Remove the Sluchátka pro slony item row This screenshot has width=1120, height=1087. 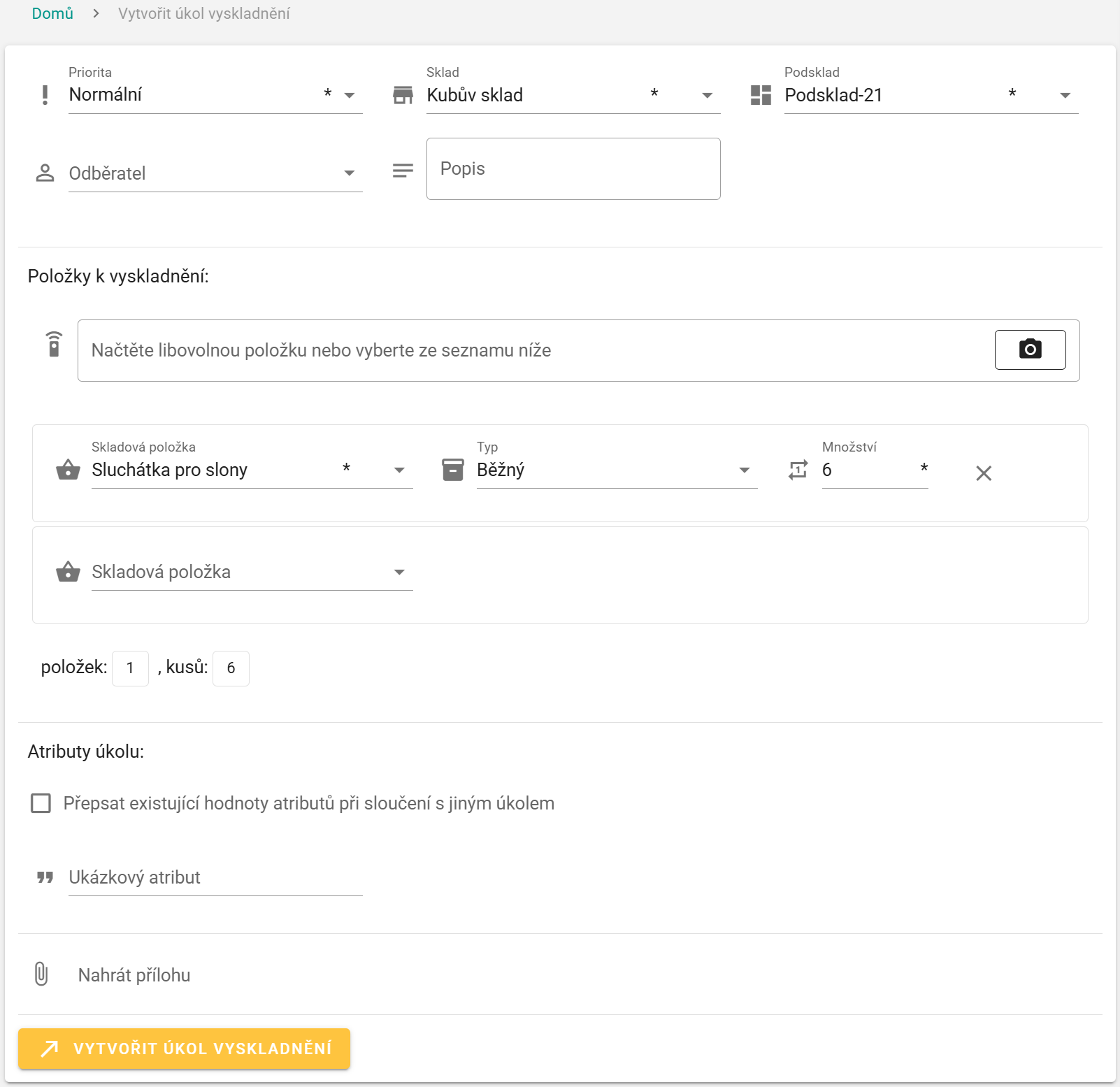983,473
